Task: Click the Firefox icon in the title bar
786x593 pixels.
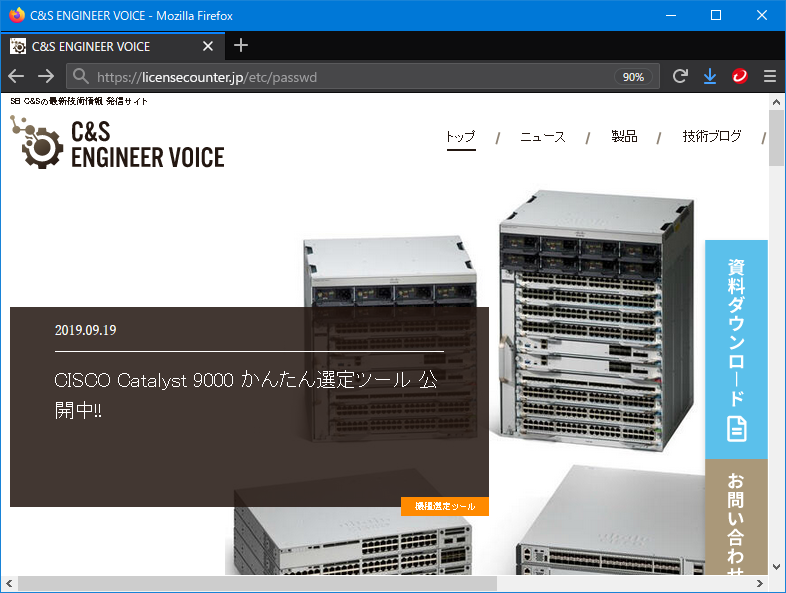Action: coord(17,15)
